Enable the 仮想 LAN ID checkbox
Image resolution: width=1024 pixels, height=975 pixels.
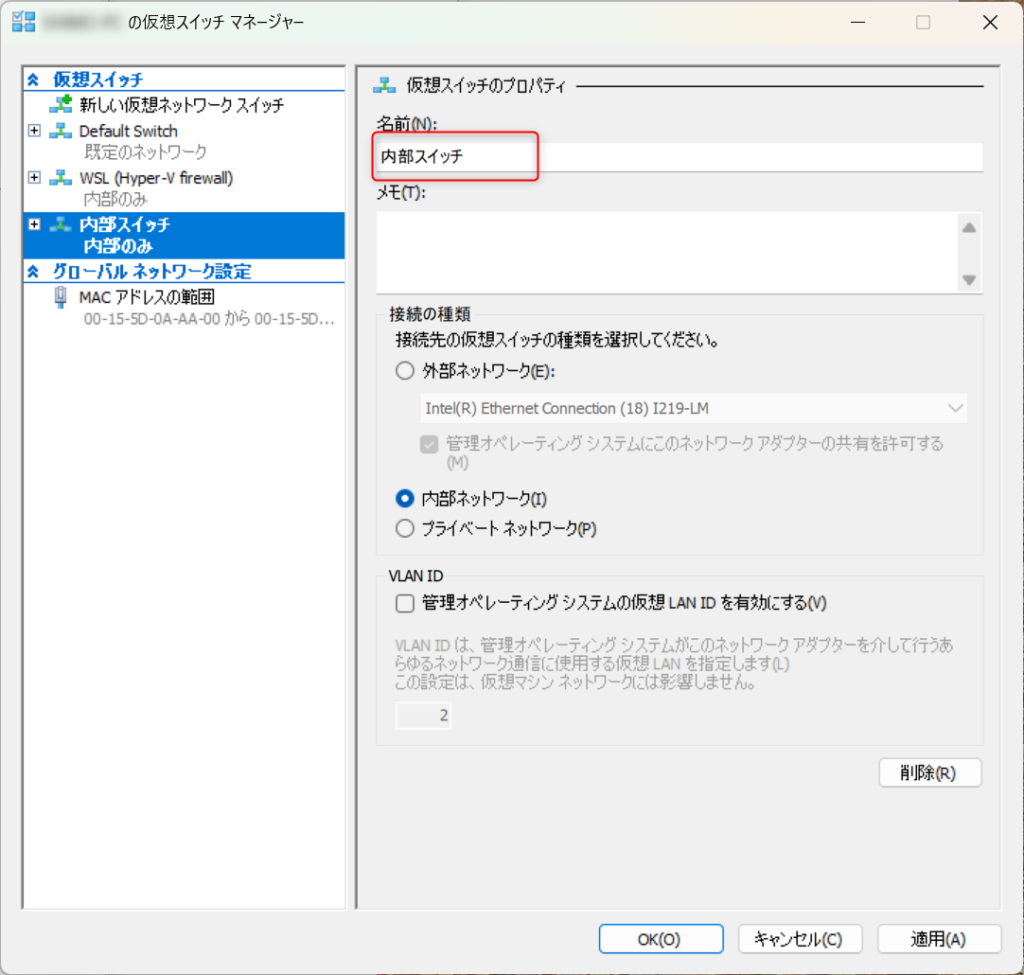pos(405,603)
